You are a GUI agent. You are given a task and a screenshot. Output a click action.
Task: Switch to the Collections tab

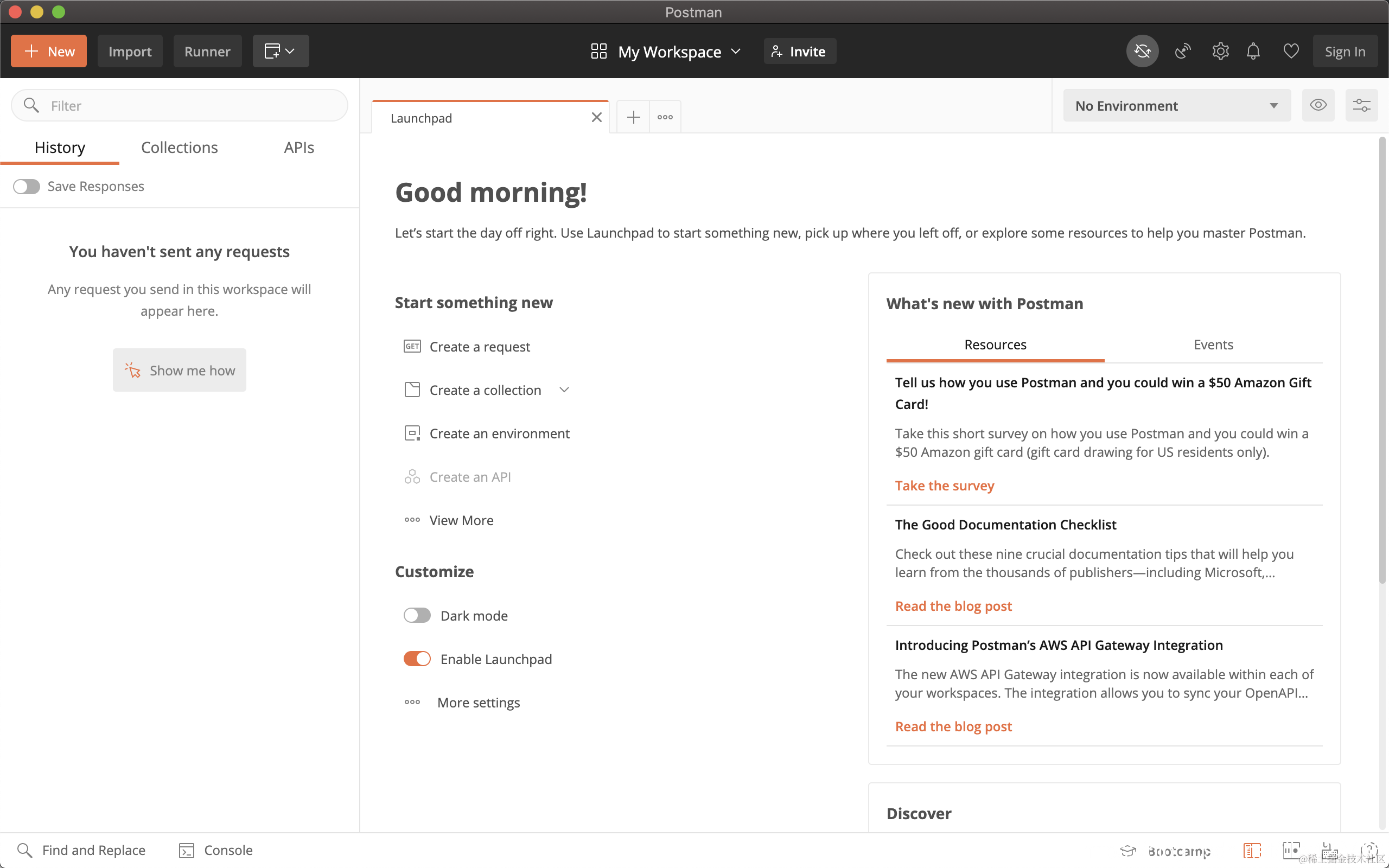click(x=179, y=148)
